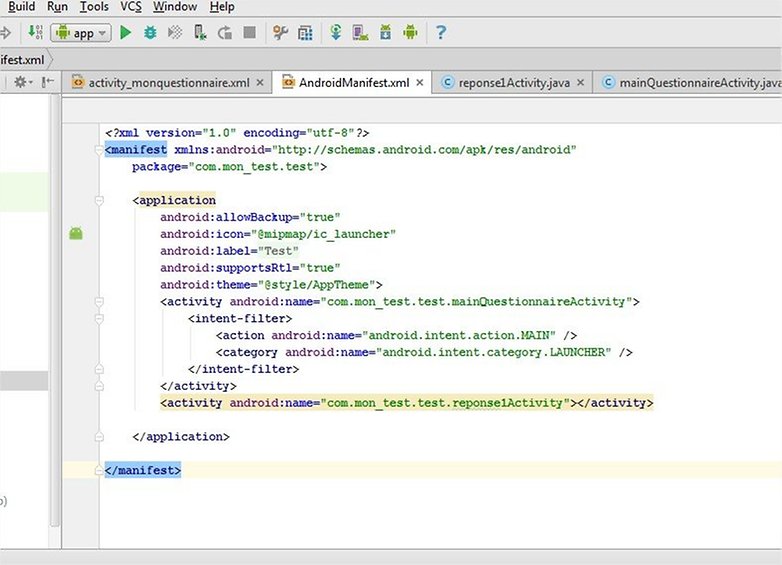Image resolution: width=782 pixels, height=565 pixels.
Task: Click Attach debugger to Android process icon
Action: point(200,33)
